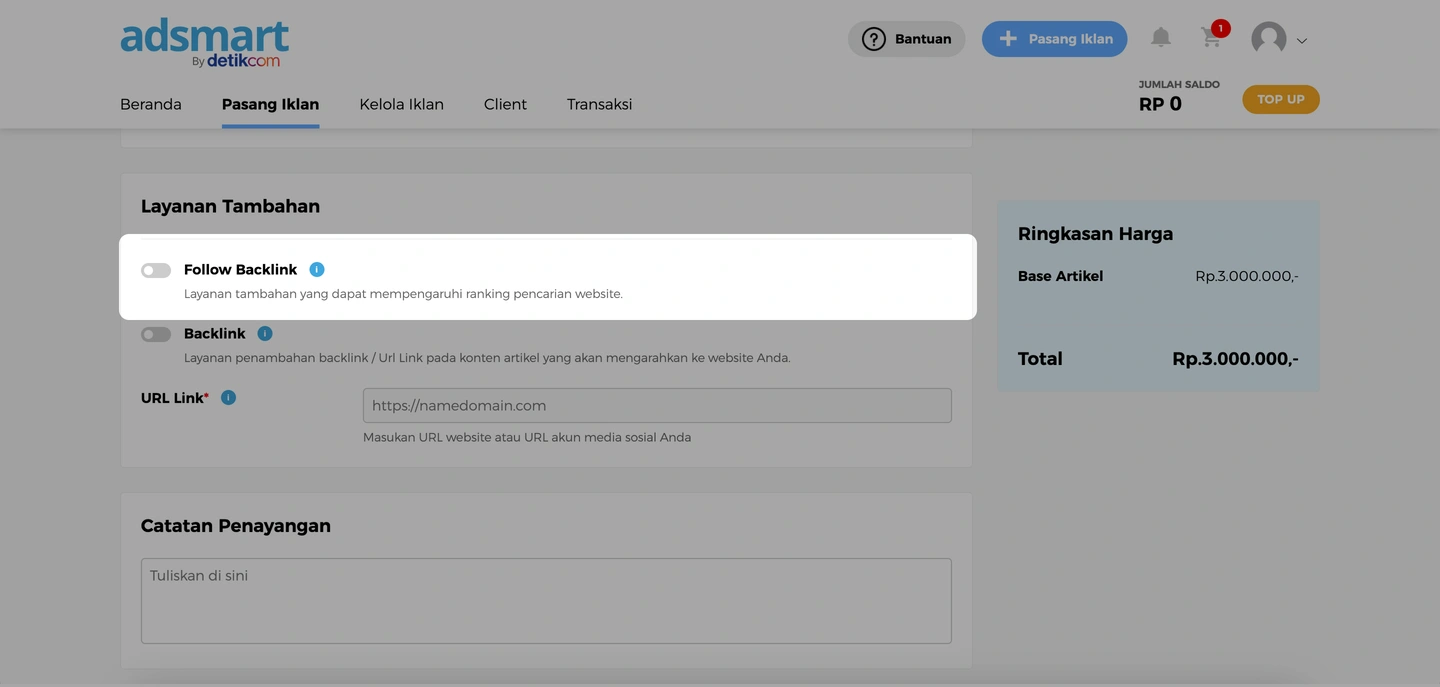Click info icon beside Backlink label
1440x687 pixels.
(265, 334)
